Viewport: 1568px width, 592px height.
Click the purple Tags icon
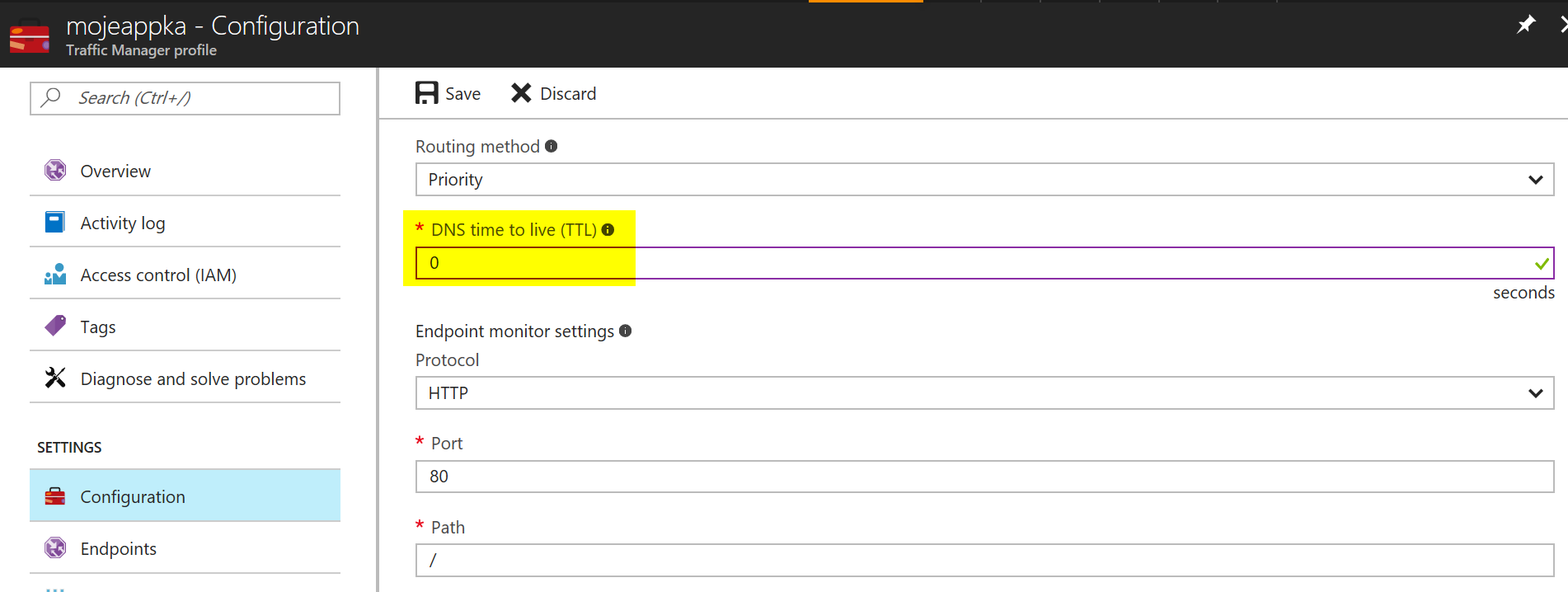pos(55,326)
